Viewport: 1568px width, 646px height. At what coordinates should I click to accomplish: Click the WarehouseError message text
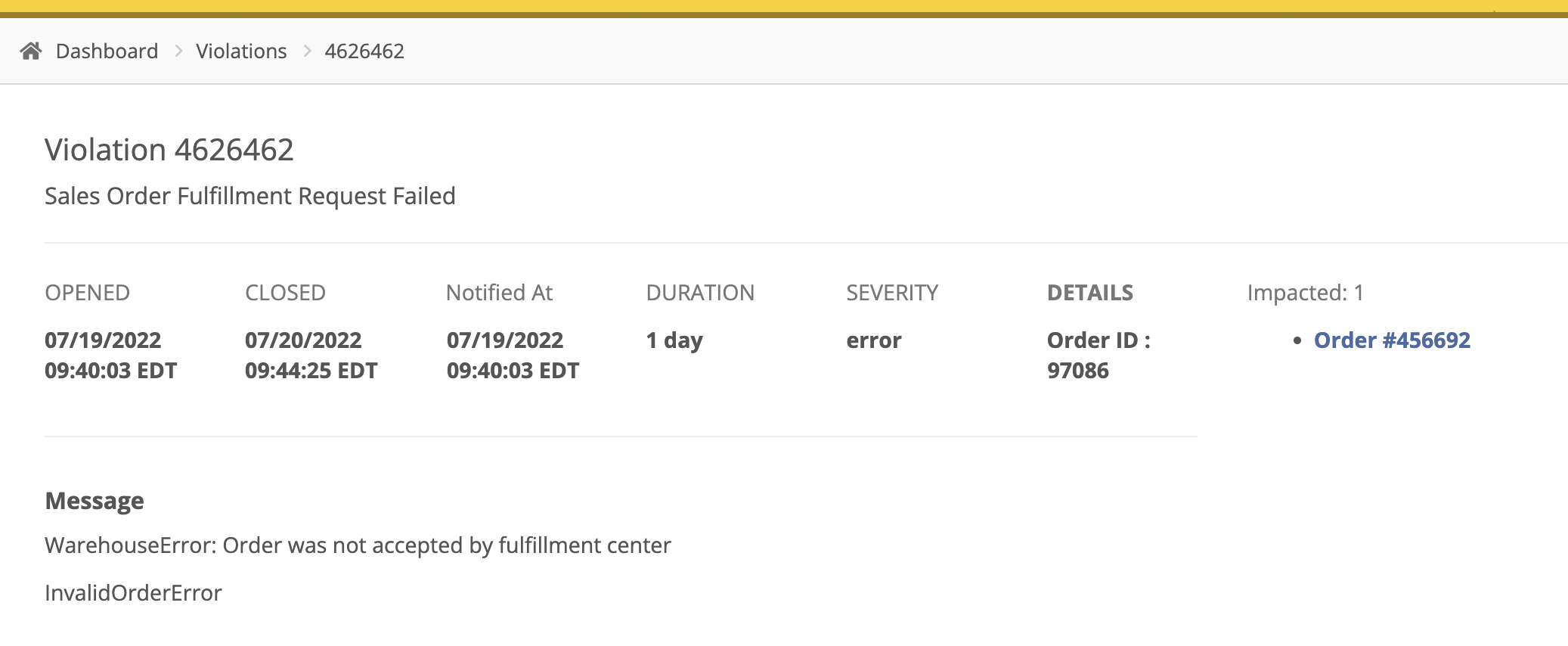(358, 545)
